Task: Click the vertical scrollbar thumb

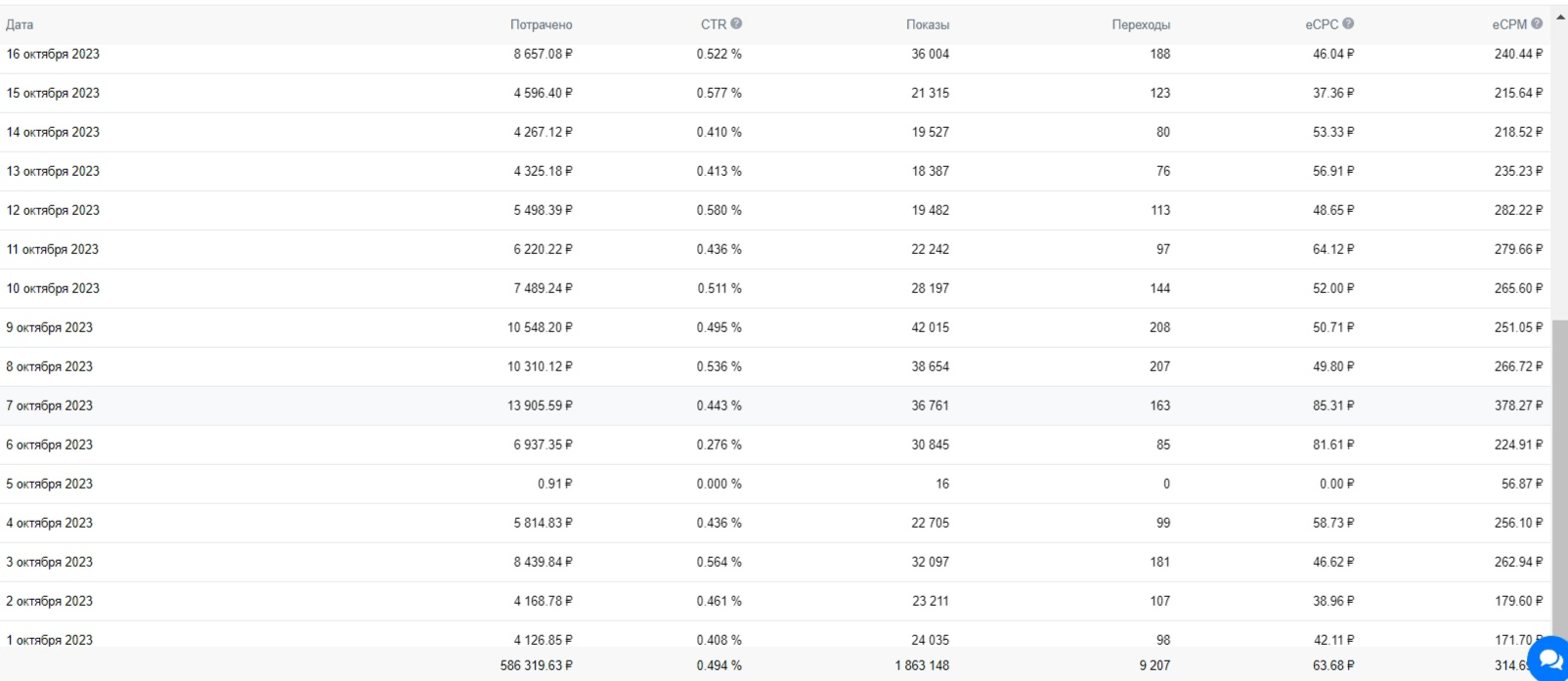Action: pyautogui.click(x=1559, y=479)
